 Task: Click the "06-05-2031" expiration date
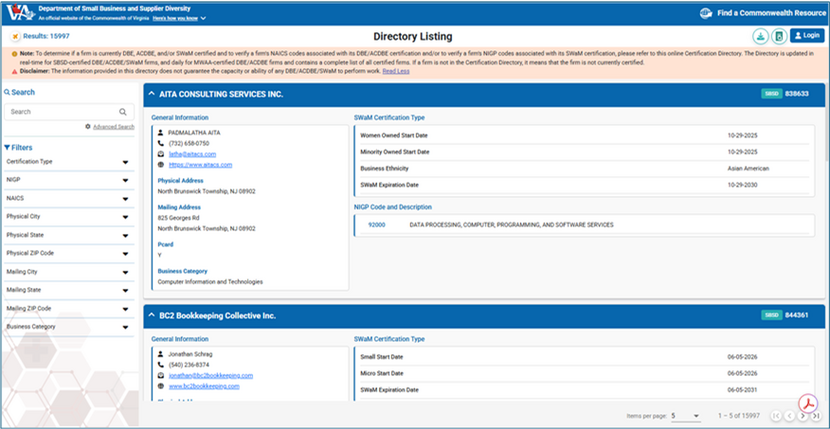click(743, 390)
